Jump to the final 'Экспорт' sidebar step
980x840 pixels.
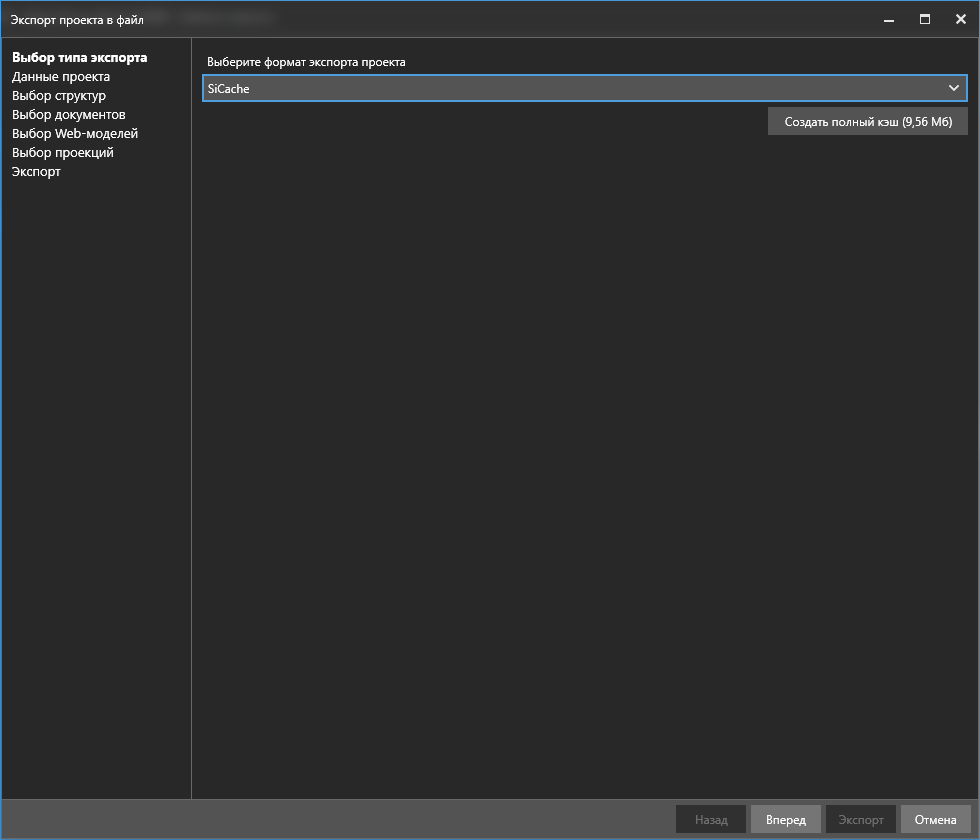click(x=37, y=172)
